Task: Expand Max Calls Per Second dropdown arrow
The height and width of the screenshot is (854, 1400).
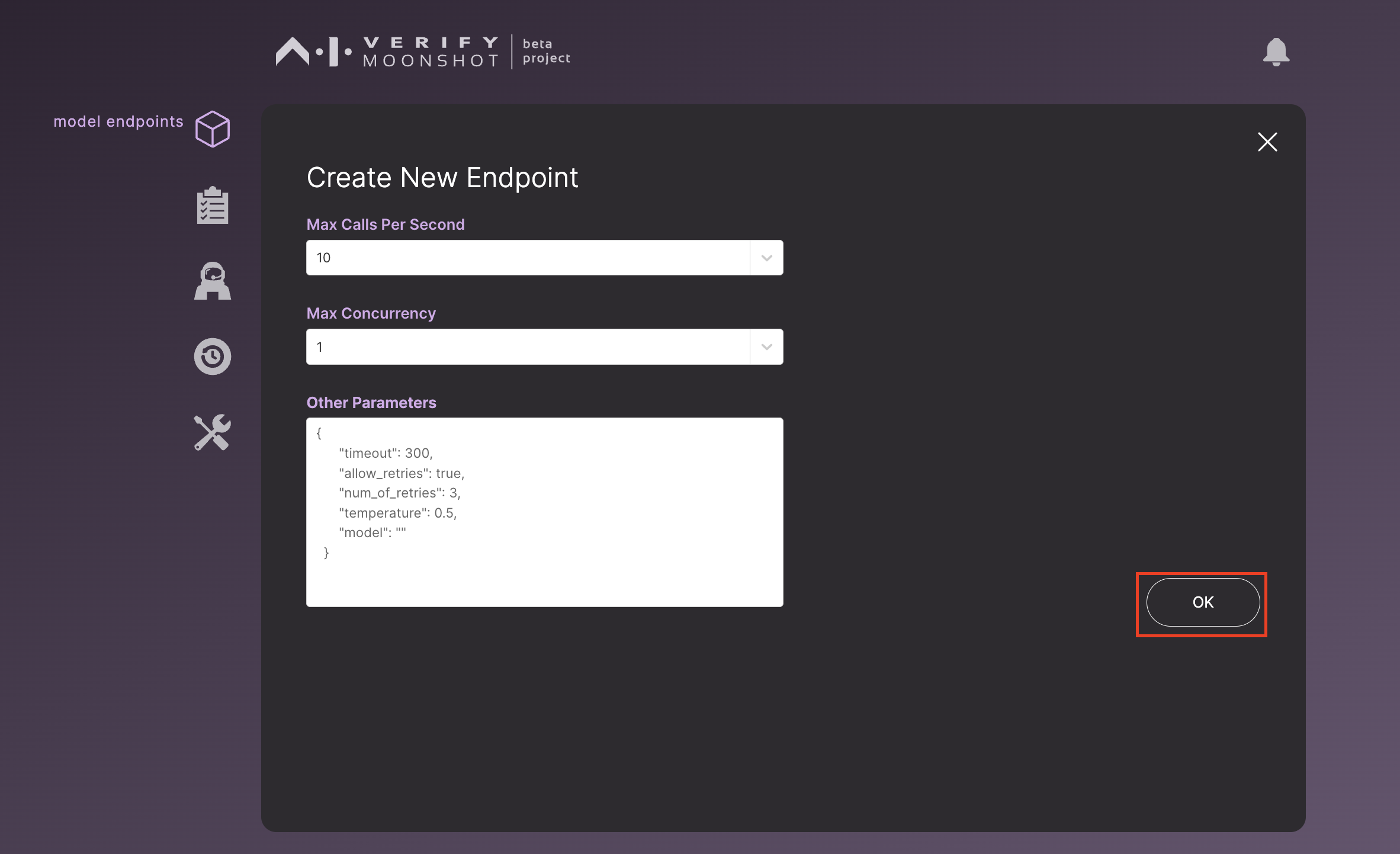Action: pyautogui.click(x=767, y=258)
